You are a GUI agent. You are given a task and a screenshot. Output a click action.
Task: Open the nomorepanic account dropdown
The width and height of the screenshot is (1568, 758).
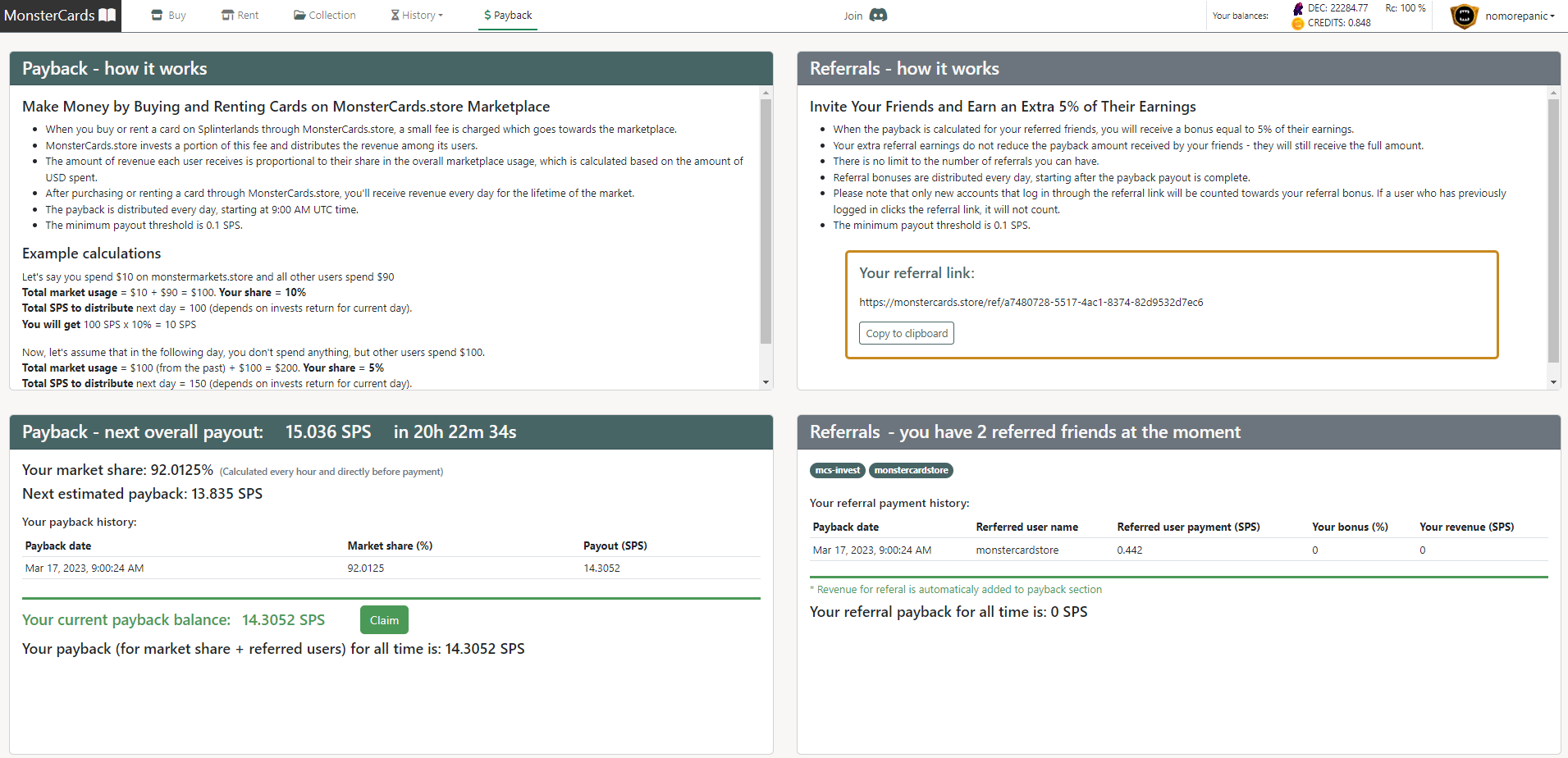point(1520,16)
